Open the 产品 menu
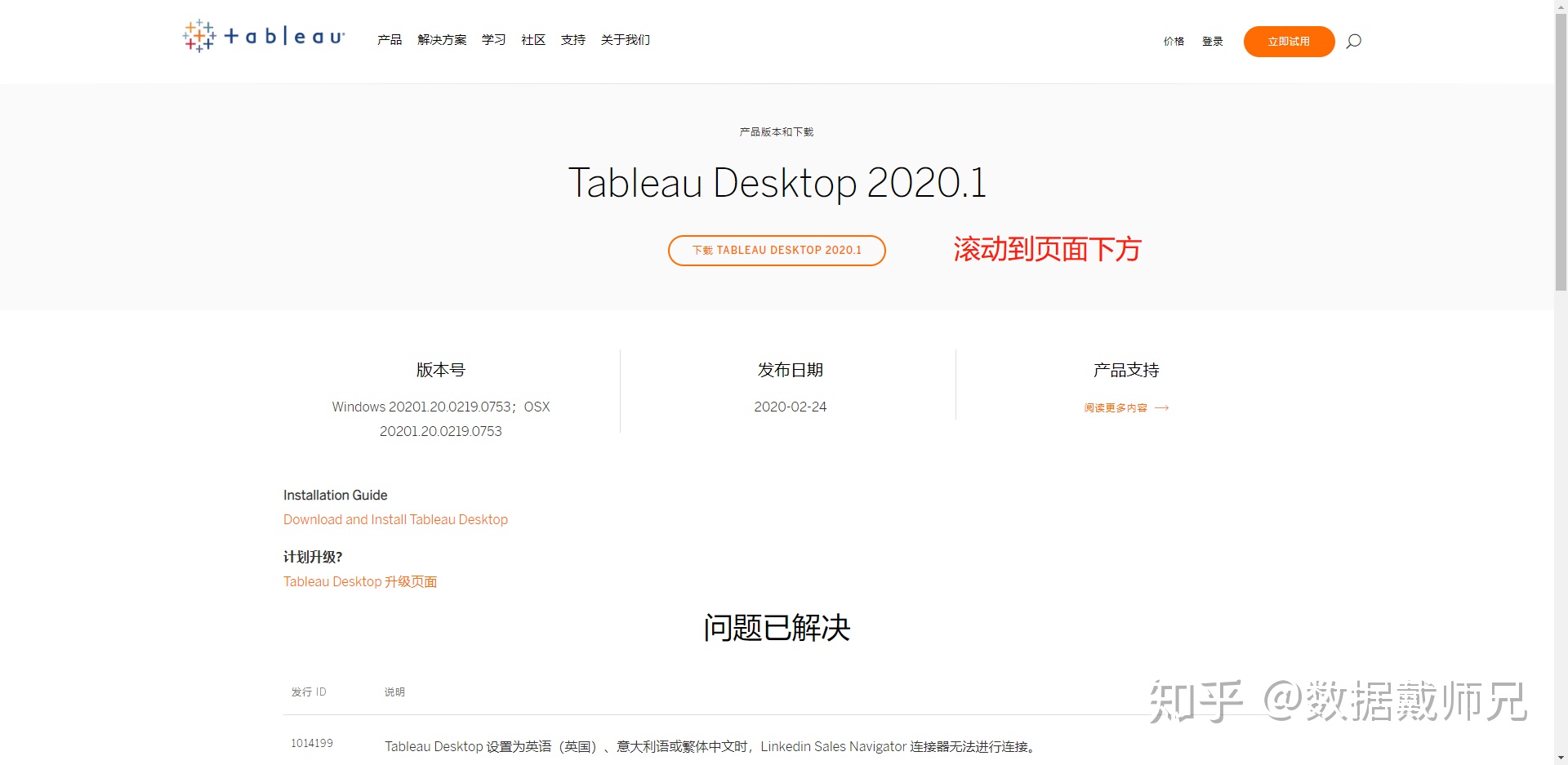 pos(390,39)
